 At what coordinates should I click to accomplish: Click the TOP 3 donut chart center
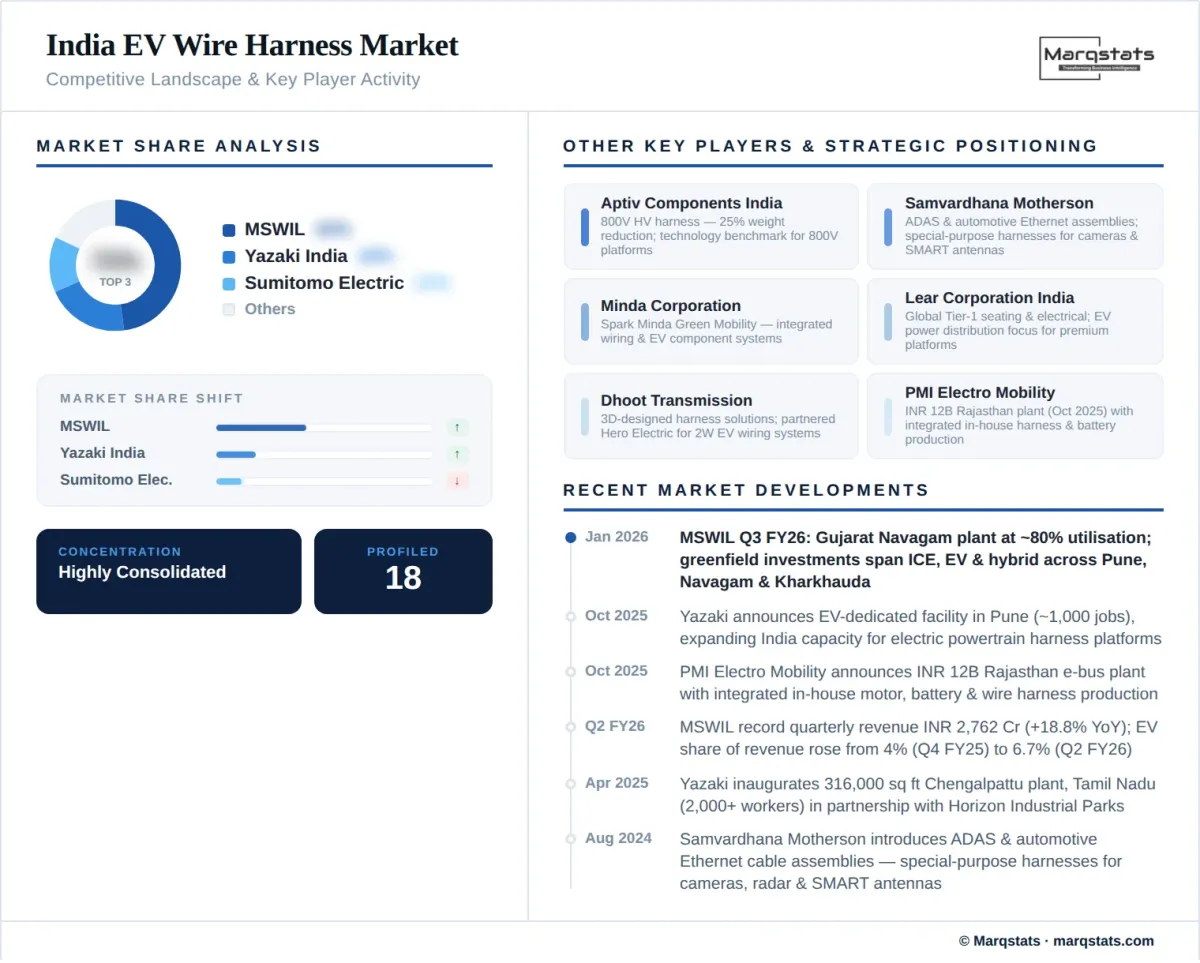pos(115,265)
